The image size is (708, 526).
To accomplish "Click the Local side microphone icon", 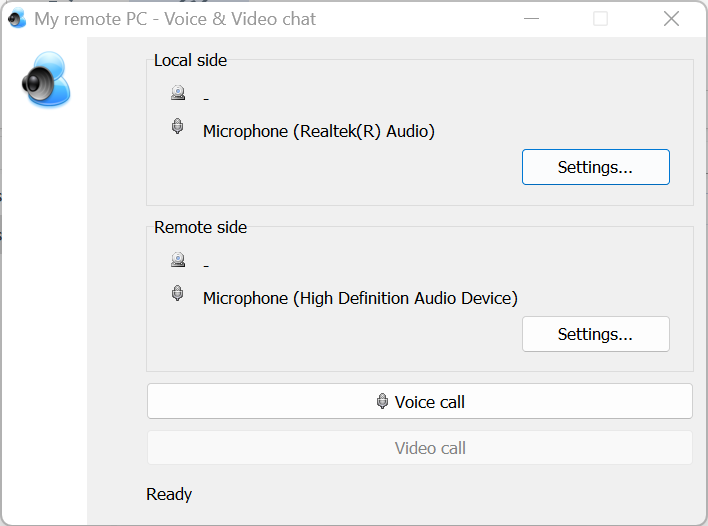I will coord(178,127).
